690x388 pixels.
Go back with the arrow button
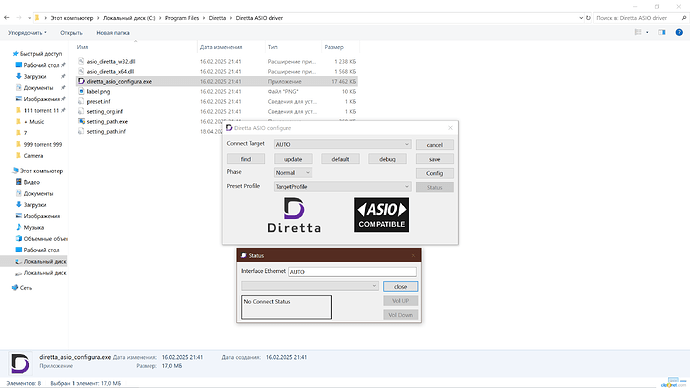pyautogui.click(x=7, y=18)
